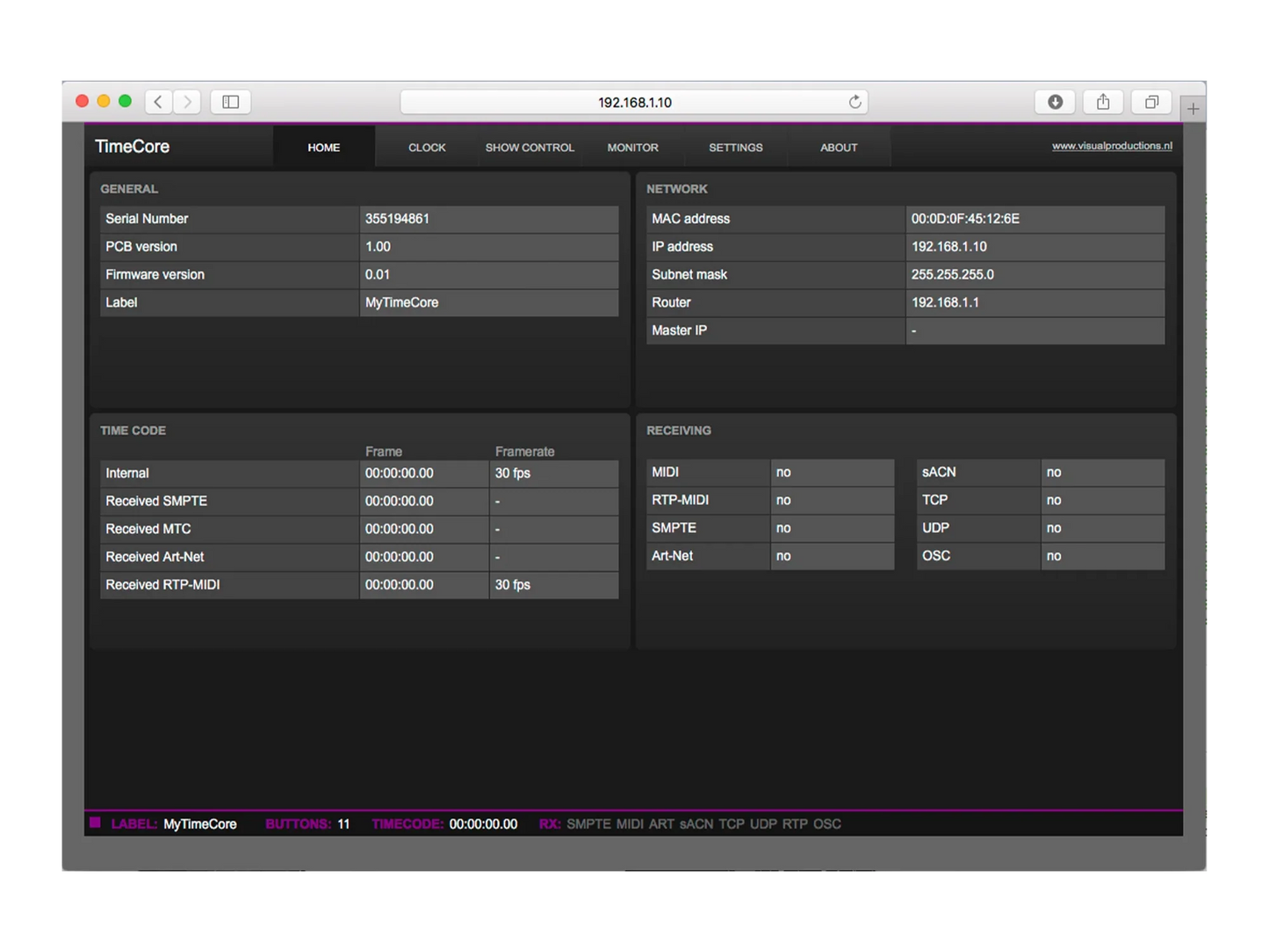This screenshot has height=952, width=1269.
Task: Click the MIDI RX indicator in footer
Action: [x=630, y=825]
